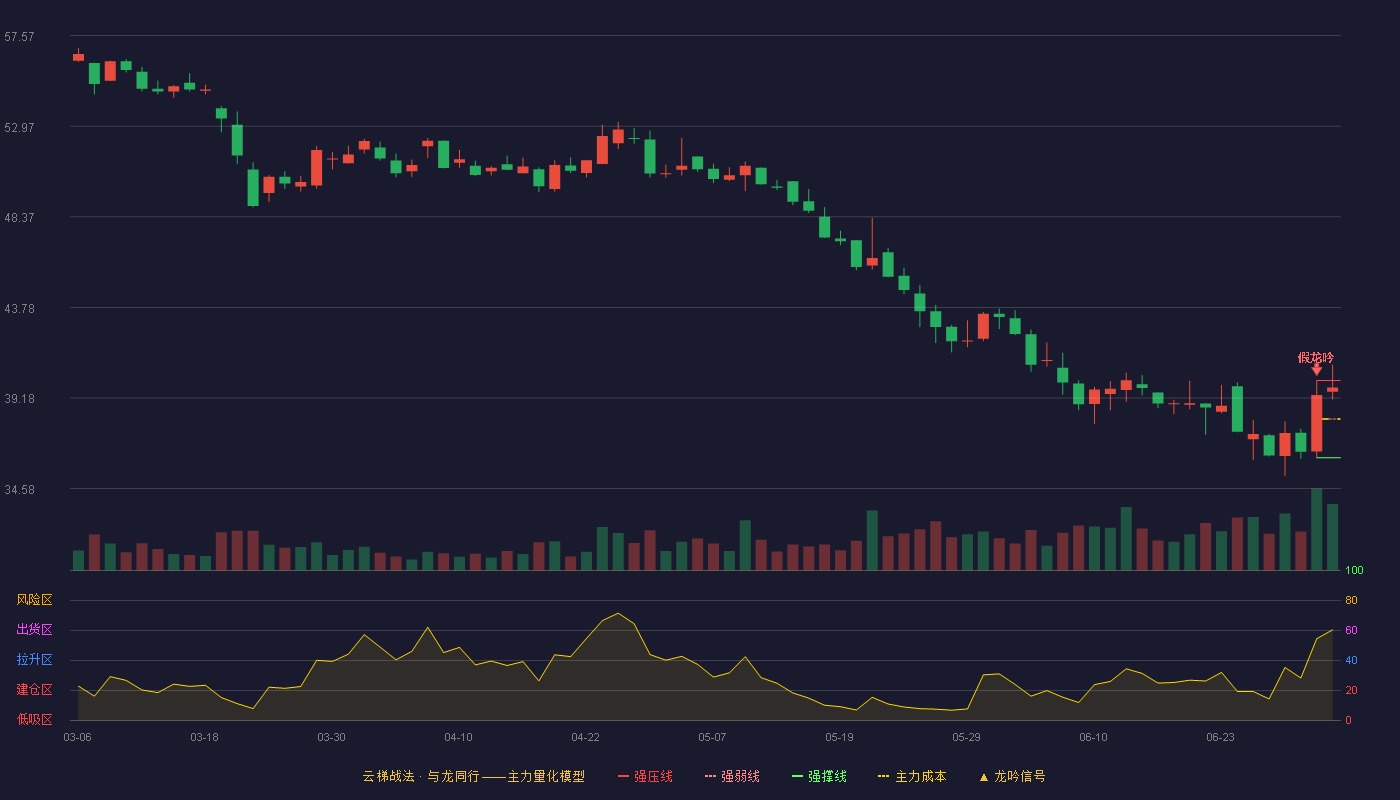Select the 建仓区 zone label
The height and width of the screenshot is (800, 1400).
[x=34, y=690]
